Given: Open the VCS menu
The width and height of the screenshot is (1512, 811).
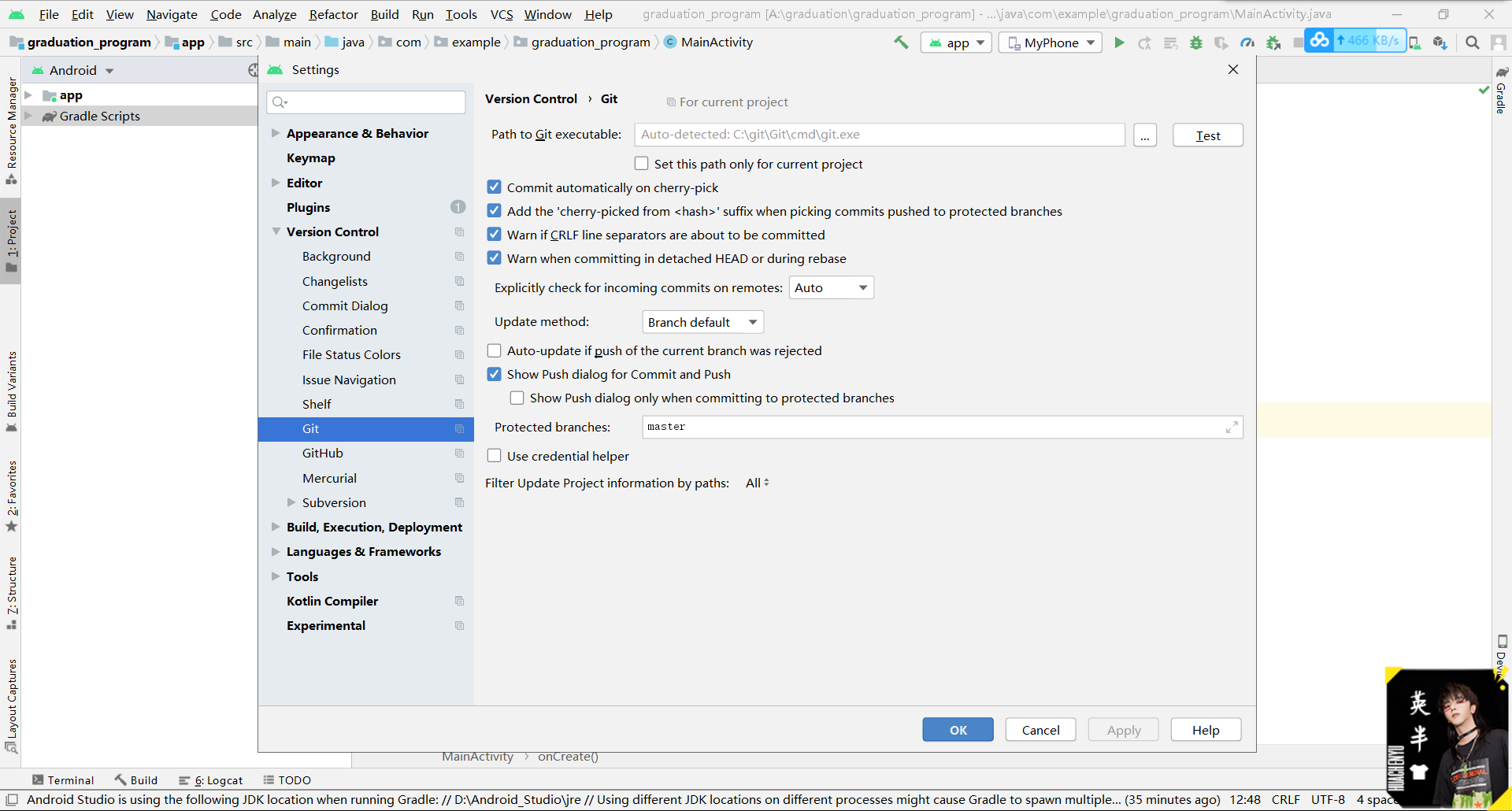Looking at the screenshot, I should click(502, 14).
